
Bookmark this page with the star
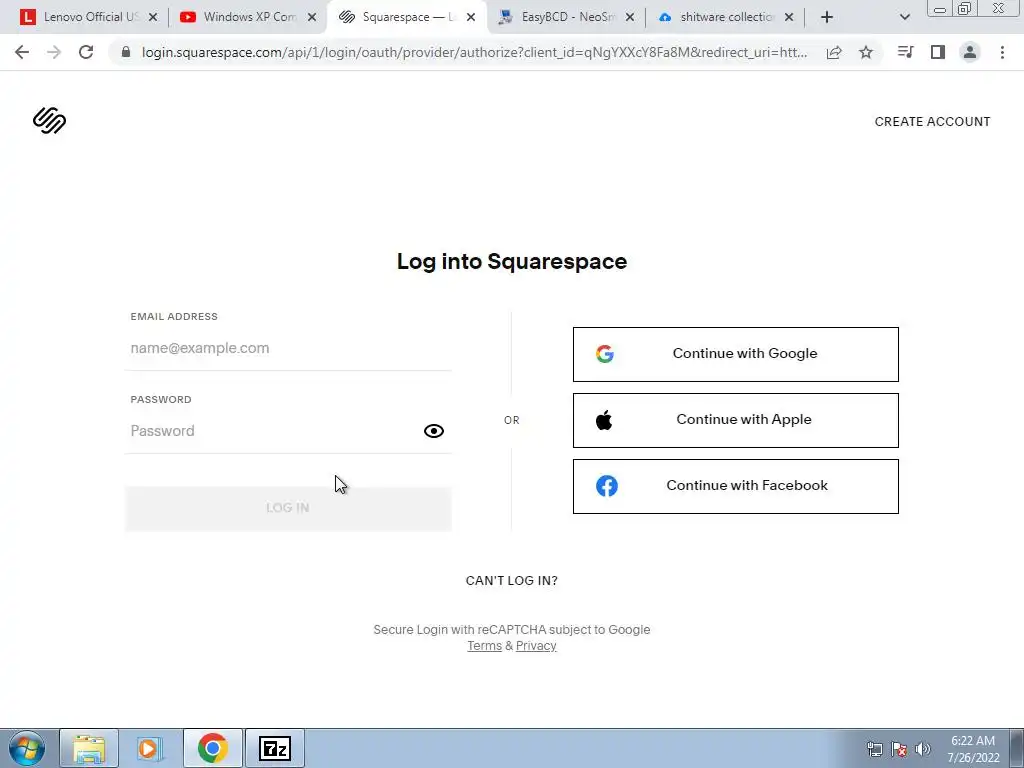866,52
